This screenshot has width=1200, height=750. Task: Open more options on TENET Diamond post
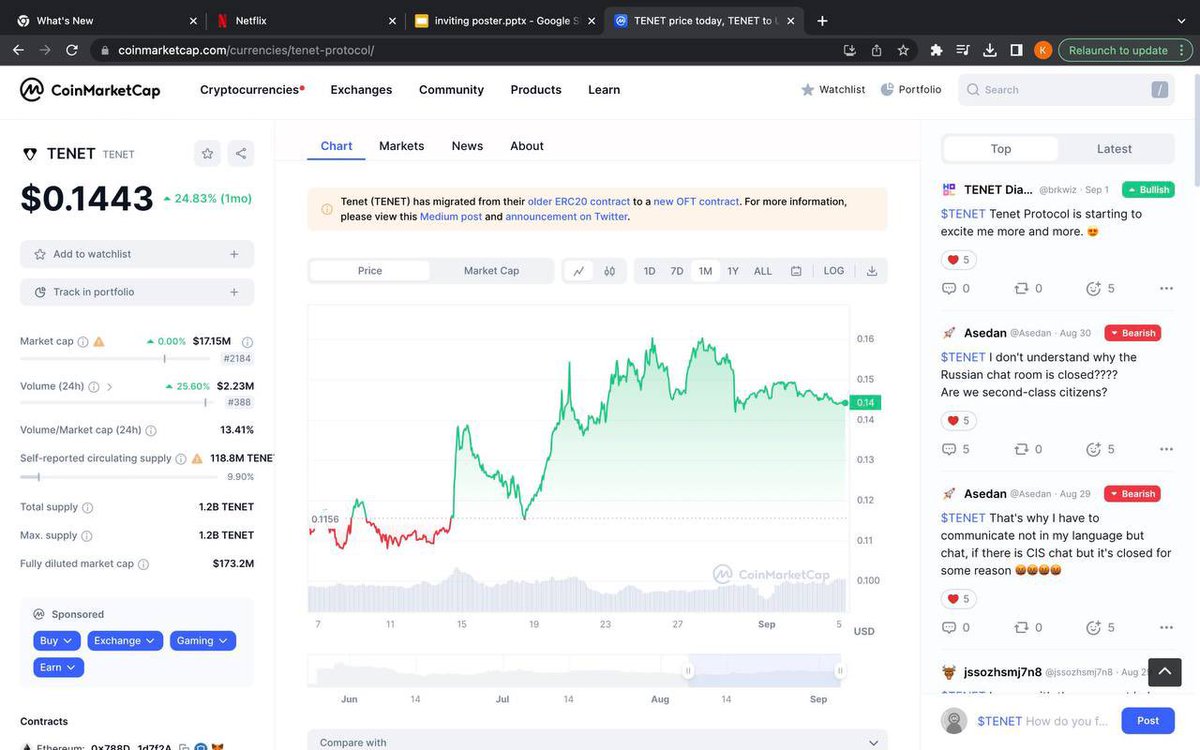[x=1166, y=288]
